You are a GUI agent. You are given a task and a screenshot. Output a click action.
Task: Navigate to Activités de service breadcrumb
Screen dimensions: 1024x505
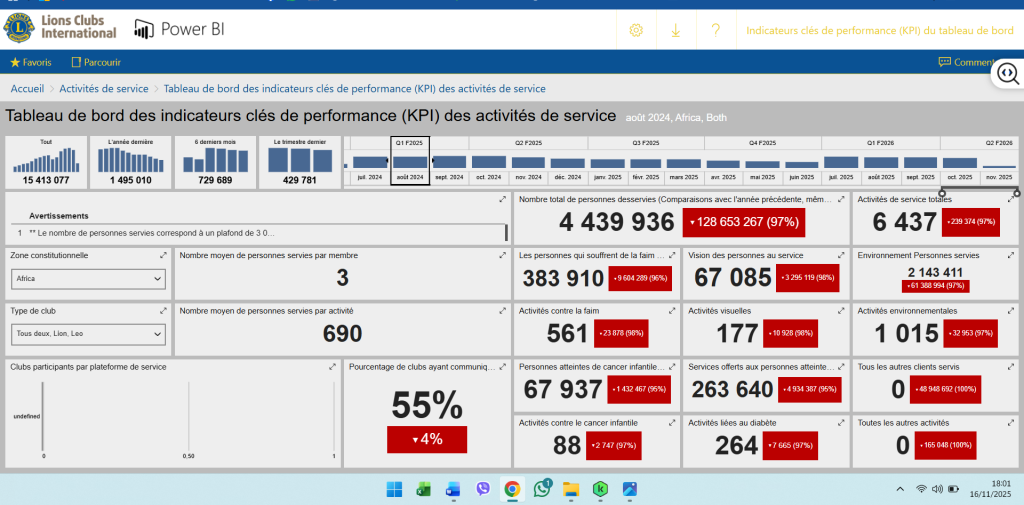click(x=111, y=89)
